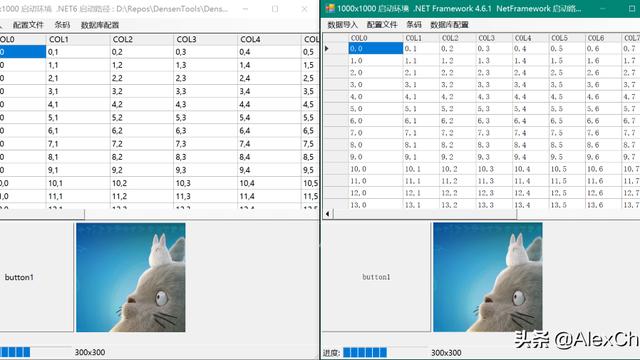Select cell 0,1 in left window grid
Viewport: 640px width, 360px height.
(78, 52)
